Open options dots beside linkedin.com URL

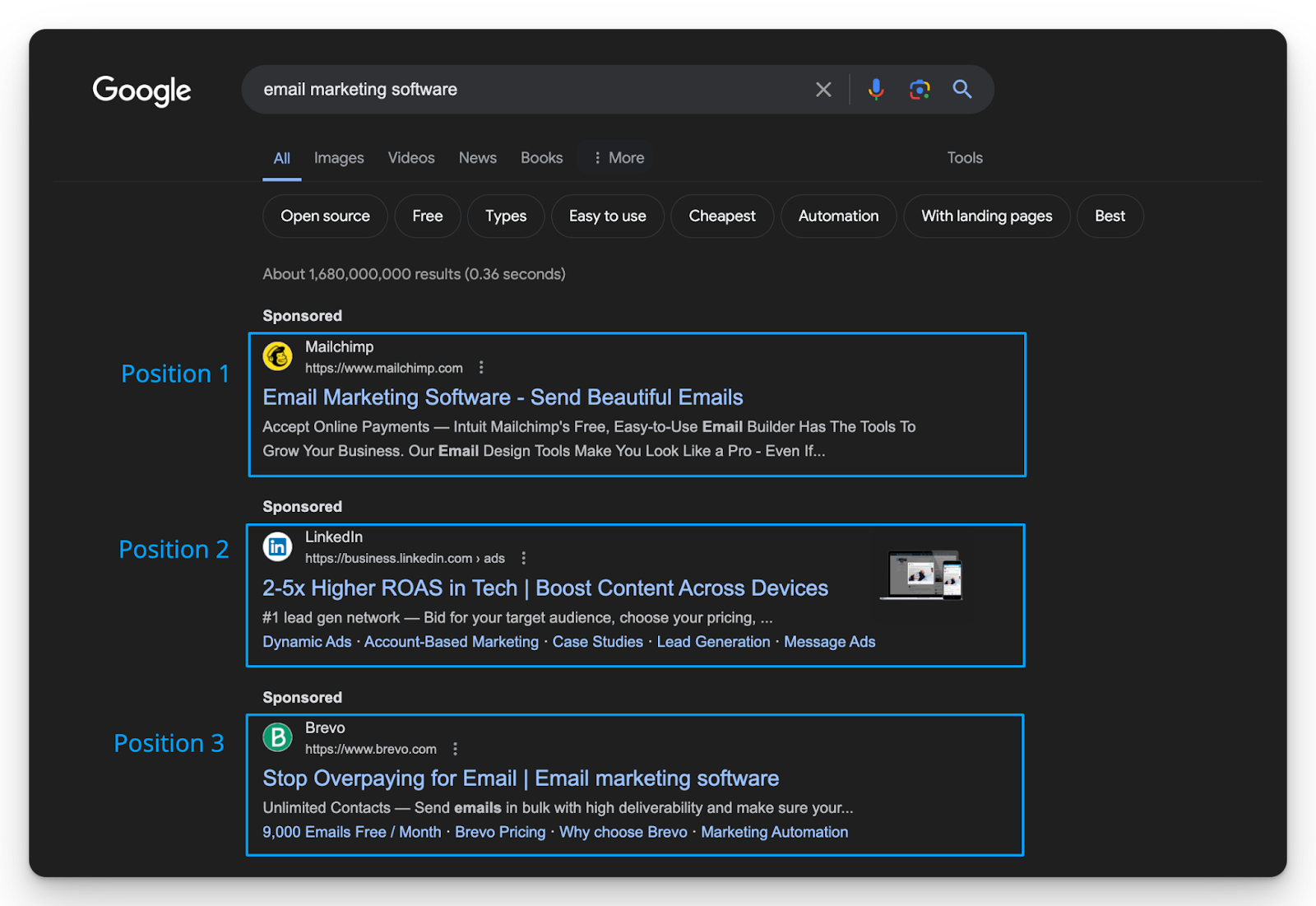[x=523, y=558]
